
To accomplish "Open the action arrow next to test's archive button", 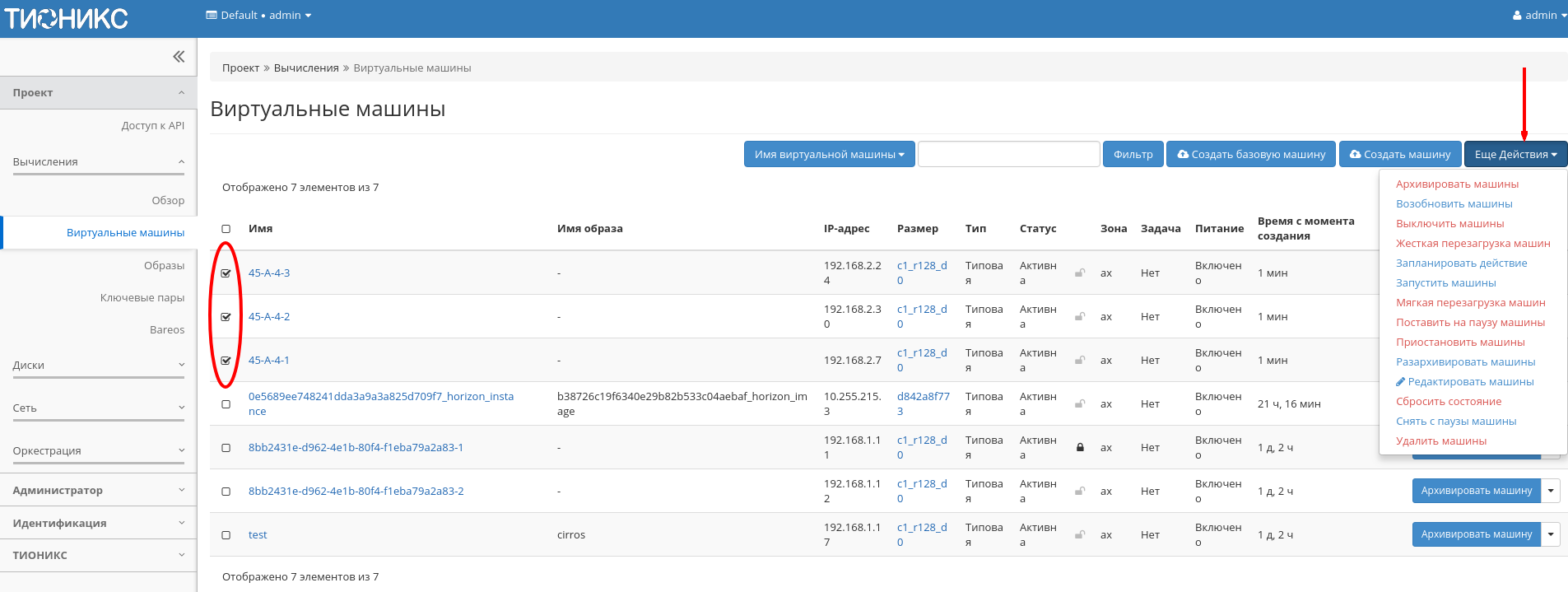I will coord(1551,534).
